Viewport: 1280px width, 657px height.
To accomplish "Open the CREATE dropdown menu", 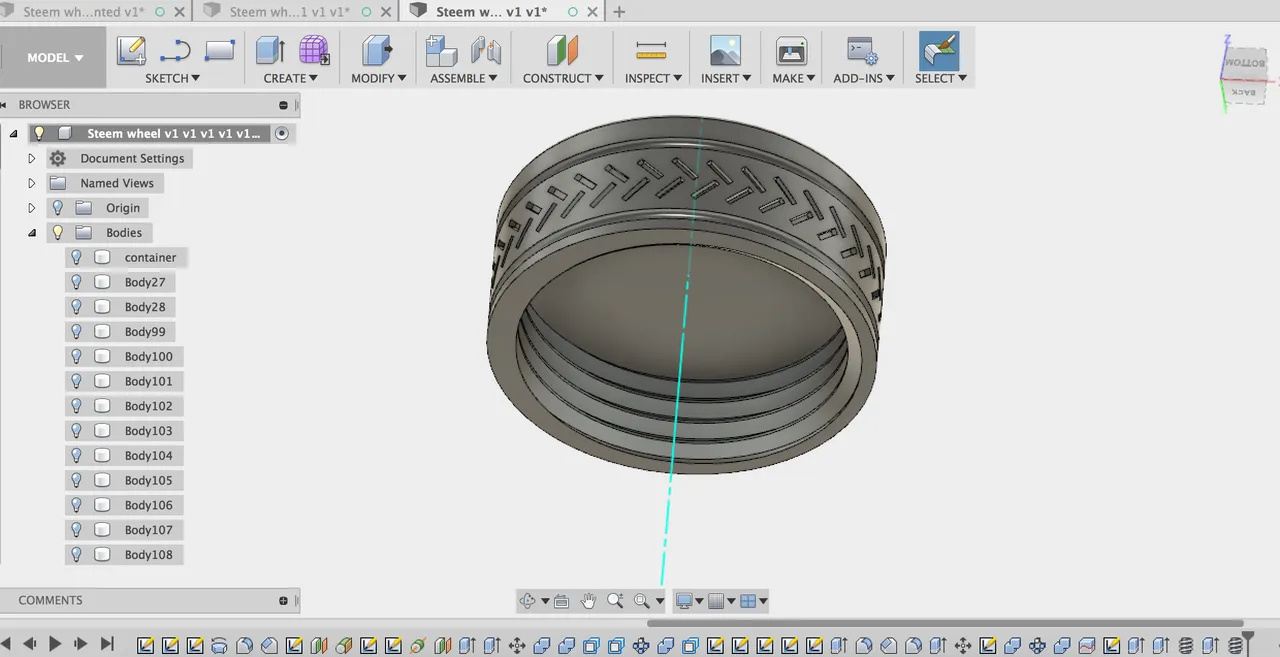I will 290,78.
